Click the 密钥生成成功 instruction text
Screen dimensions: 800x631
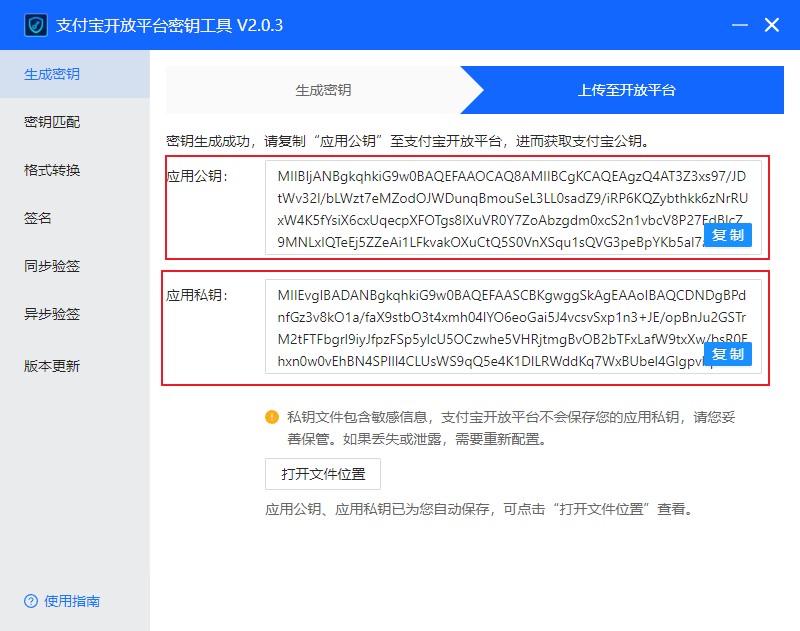pos(408,141)
